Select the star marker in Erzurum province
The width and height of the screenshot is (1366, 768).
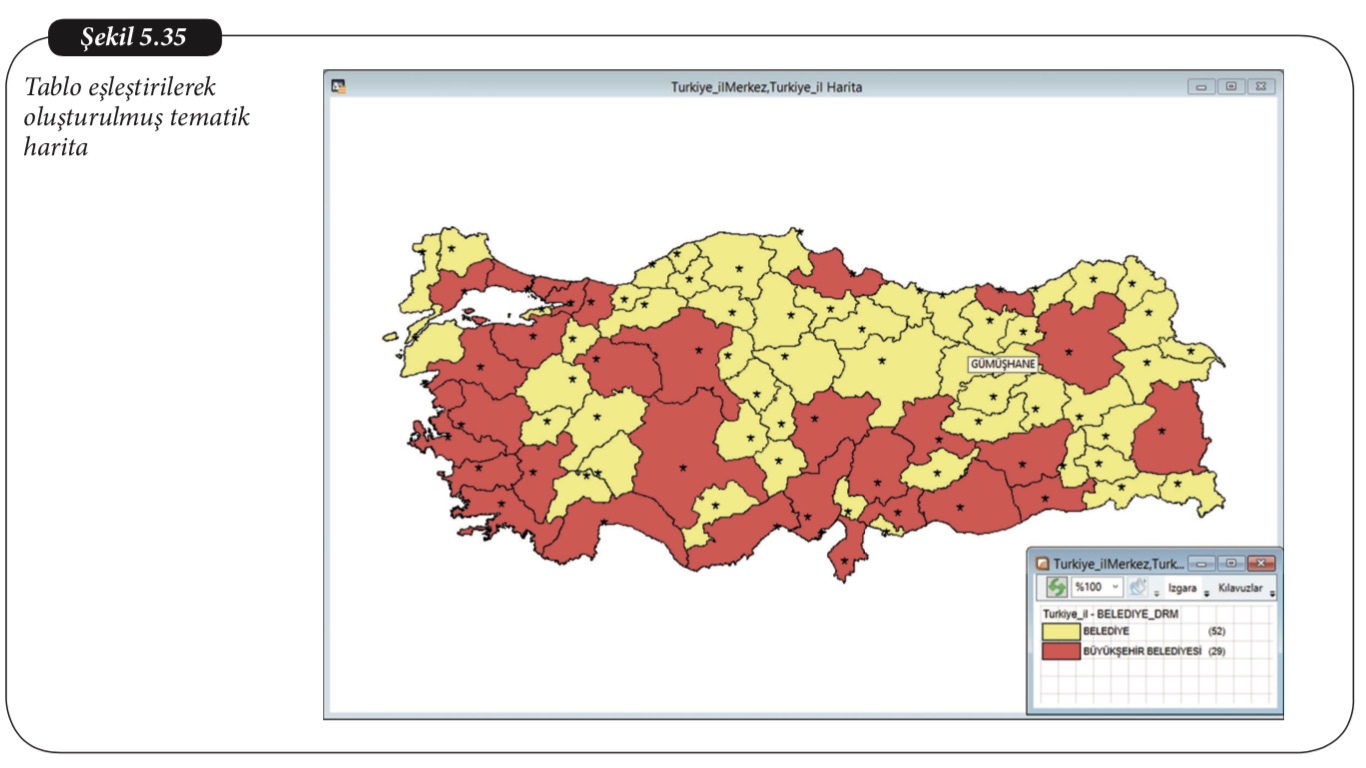[x=1068, y=352]
